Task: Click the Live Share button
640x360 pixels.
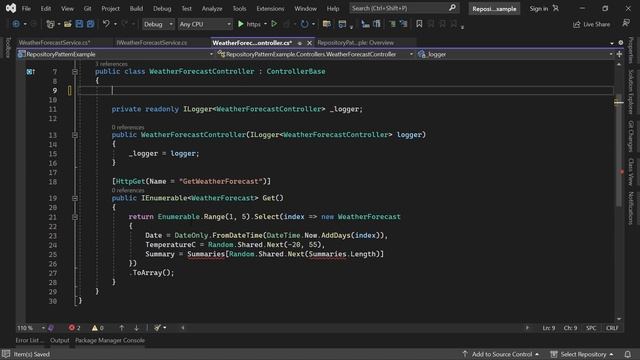Action: click(x=591, y=24)
